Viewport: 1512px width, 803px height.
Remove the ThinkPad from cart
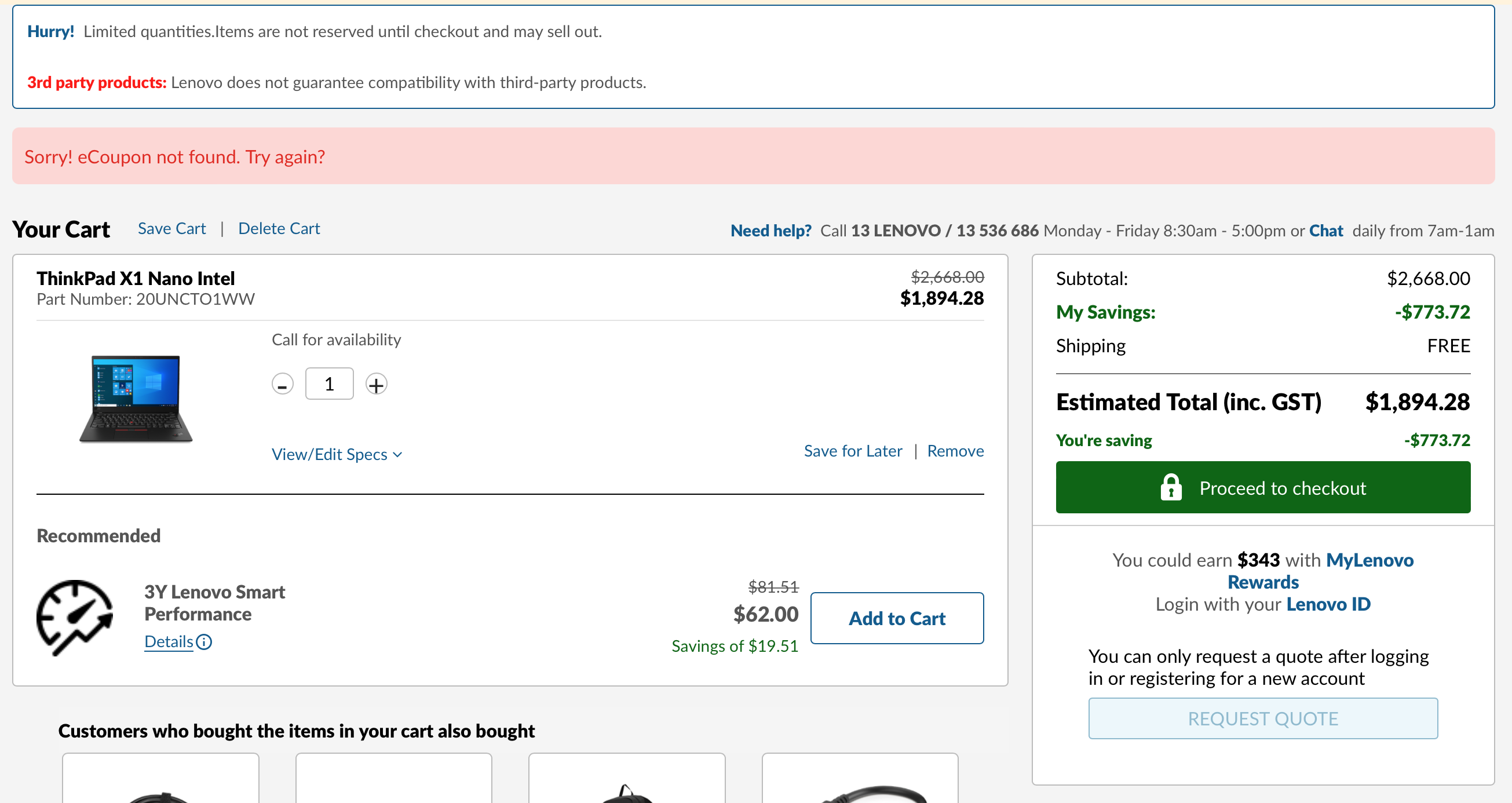pos(955,451)
